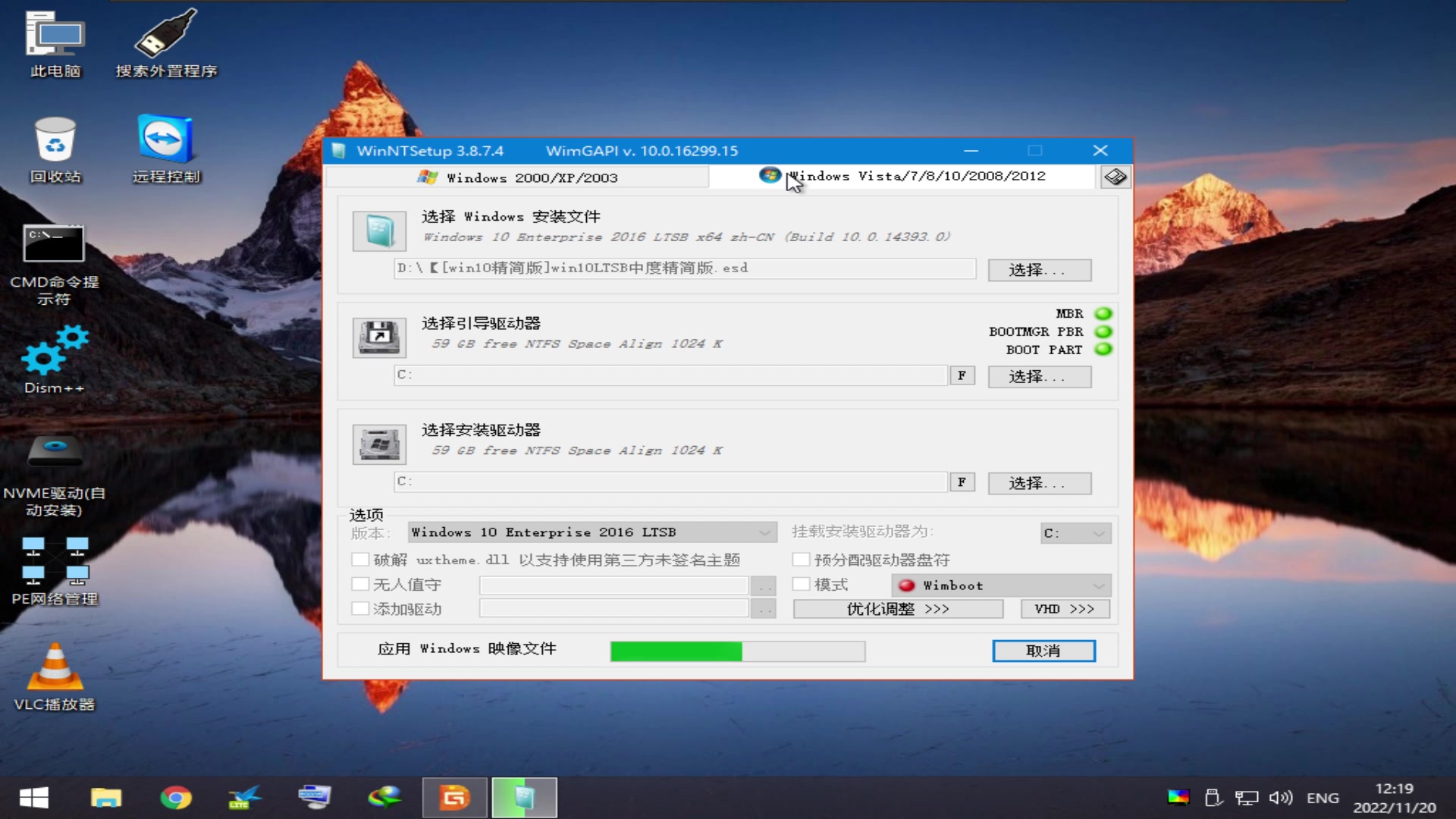Image resolution: width=1456 pixels, height=819 pixels.
Task: Click the installation drive disk icon
Action: point(379,444)
